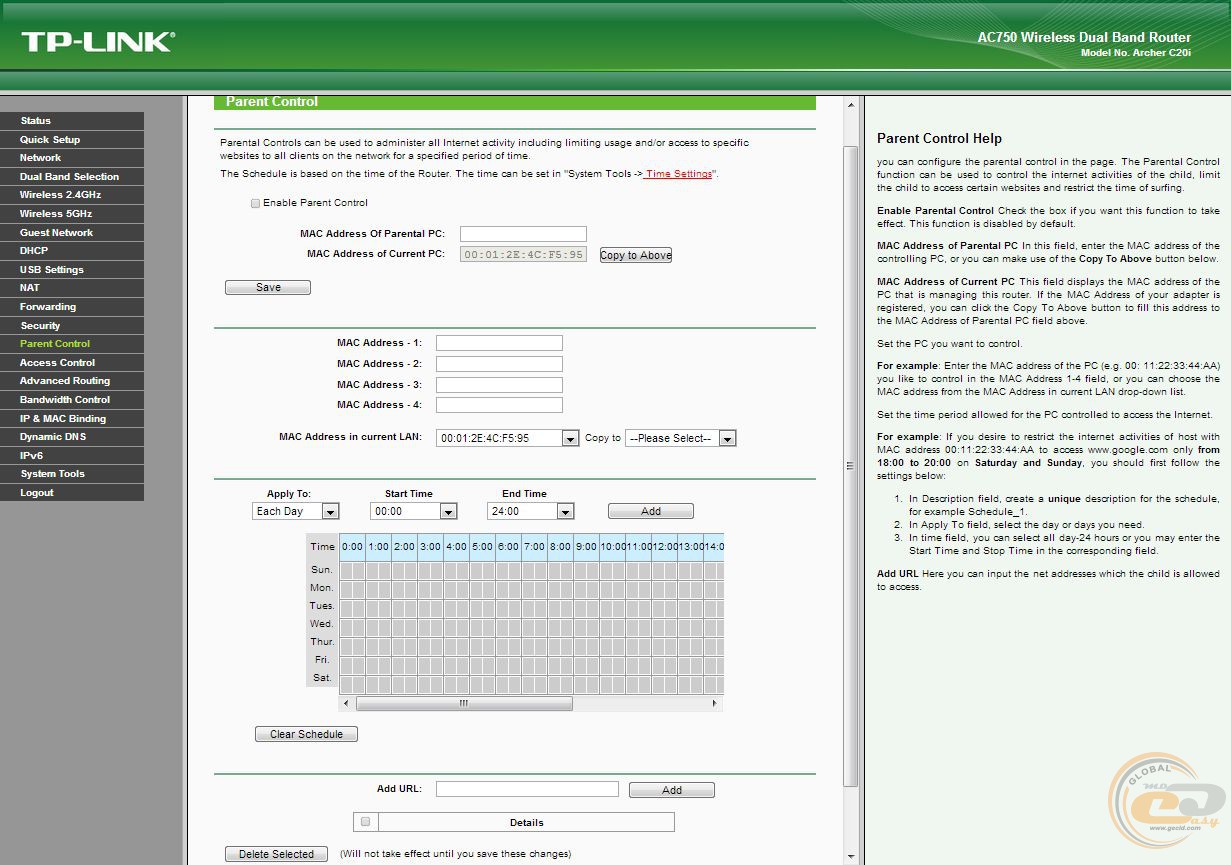The image size is (1231, 865).
Task: Open IPv6 settings
Action: coord(72,456)
